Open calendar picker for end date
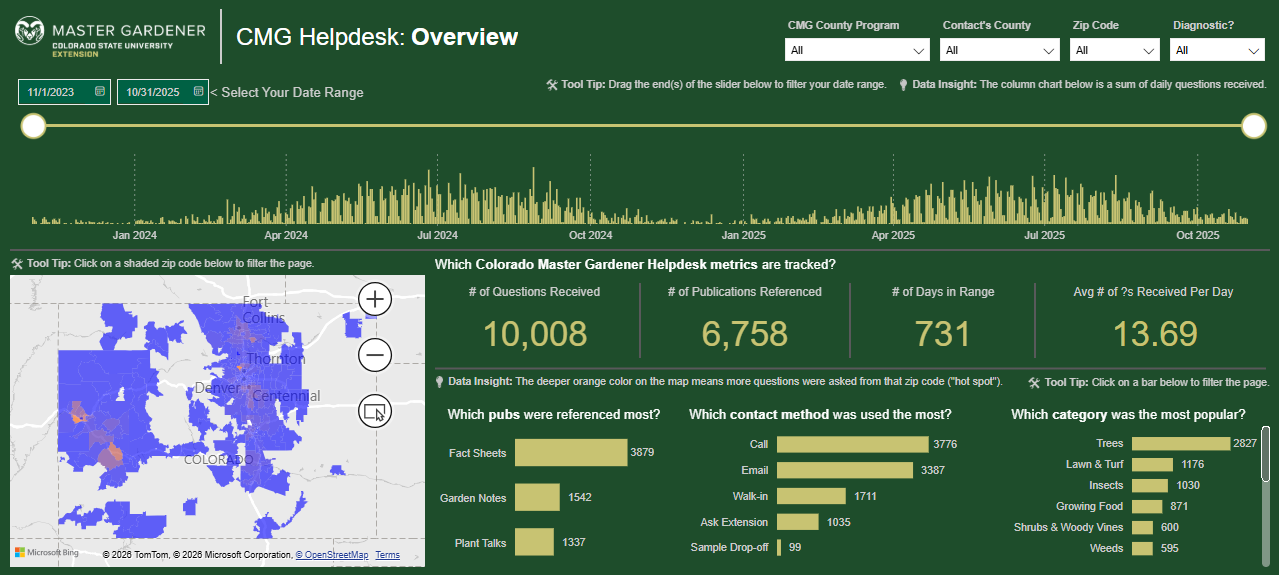This screenshot has height=575, width=1279. point(199,92)
